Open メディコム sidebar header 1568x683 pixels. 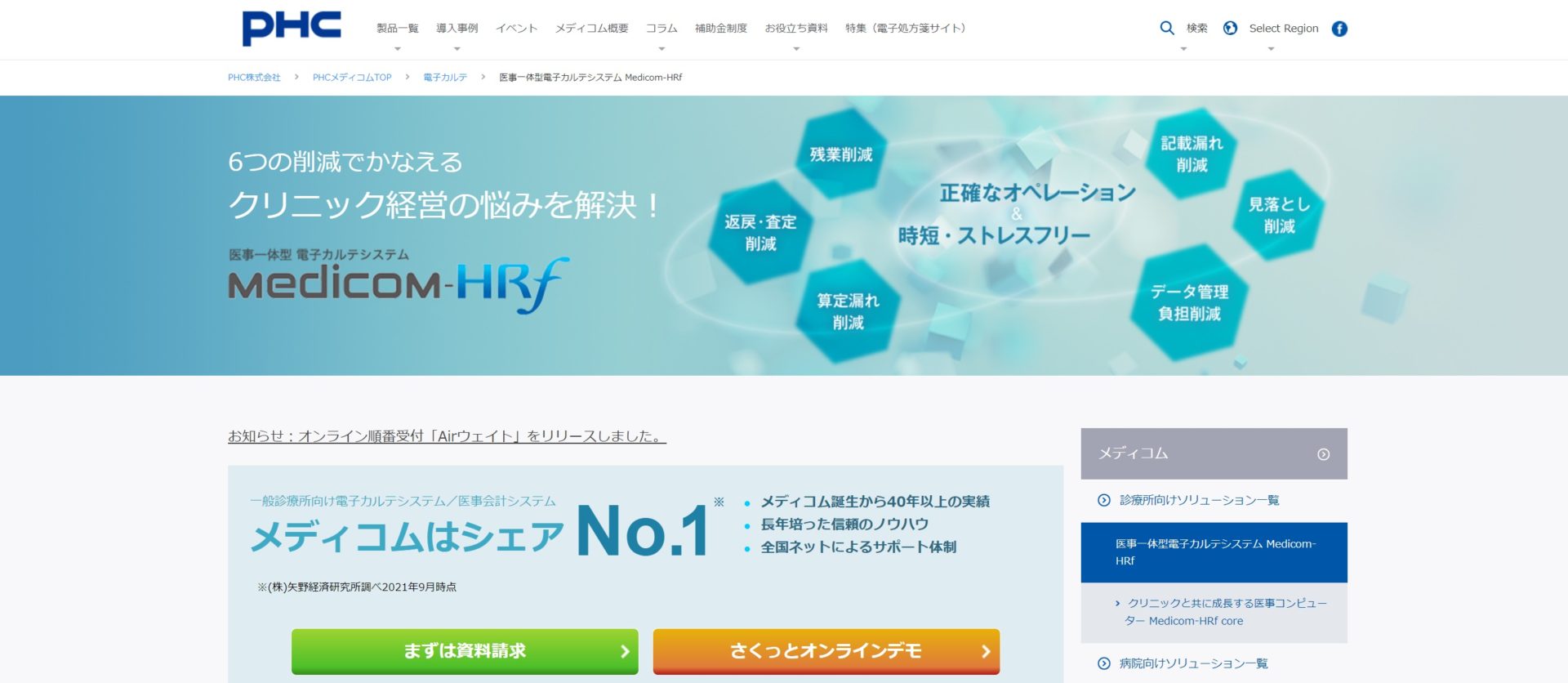click(x=1214, y=453)
